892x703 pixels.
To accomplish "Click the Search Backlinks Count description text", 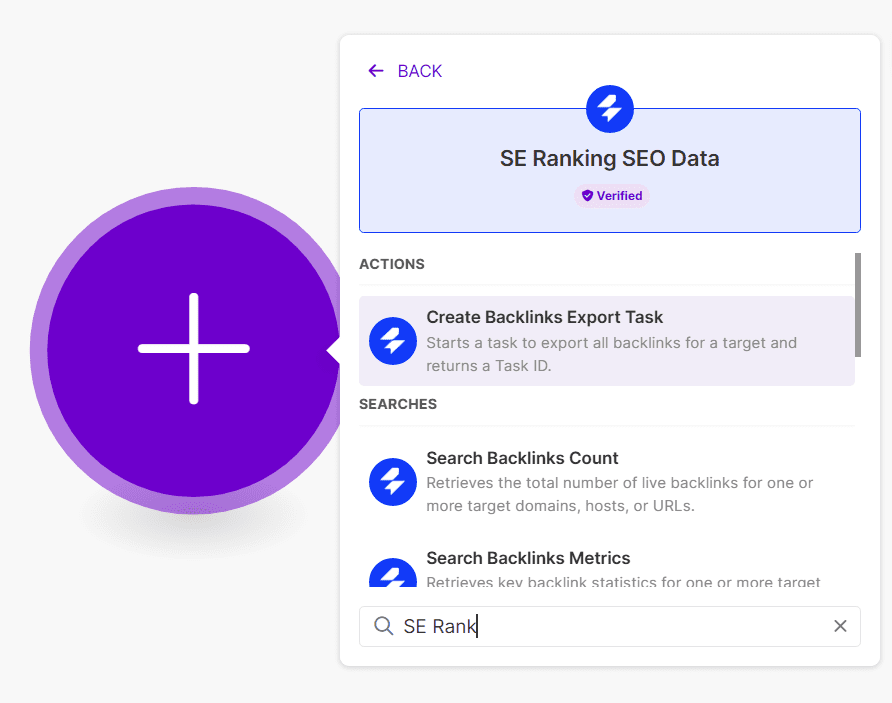I will tap(619, 494).
